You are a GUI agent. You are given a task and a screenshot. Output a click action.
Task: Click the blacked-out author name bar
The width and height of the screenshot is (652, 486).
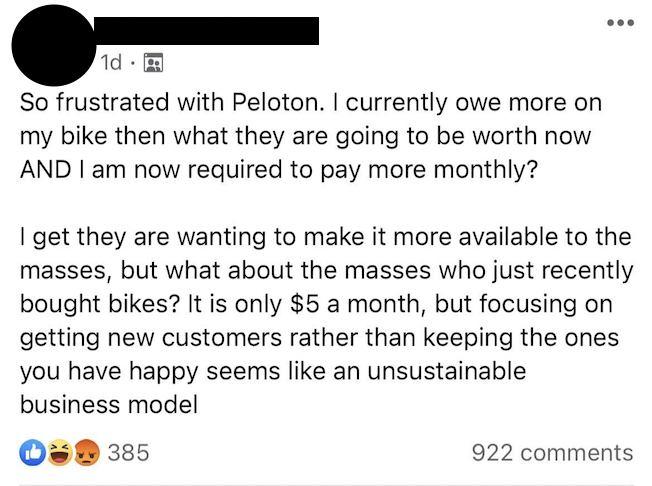tap(206, 31)
